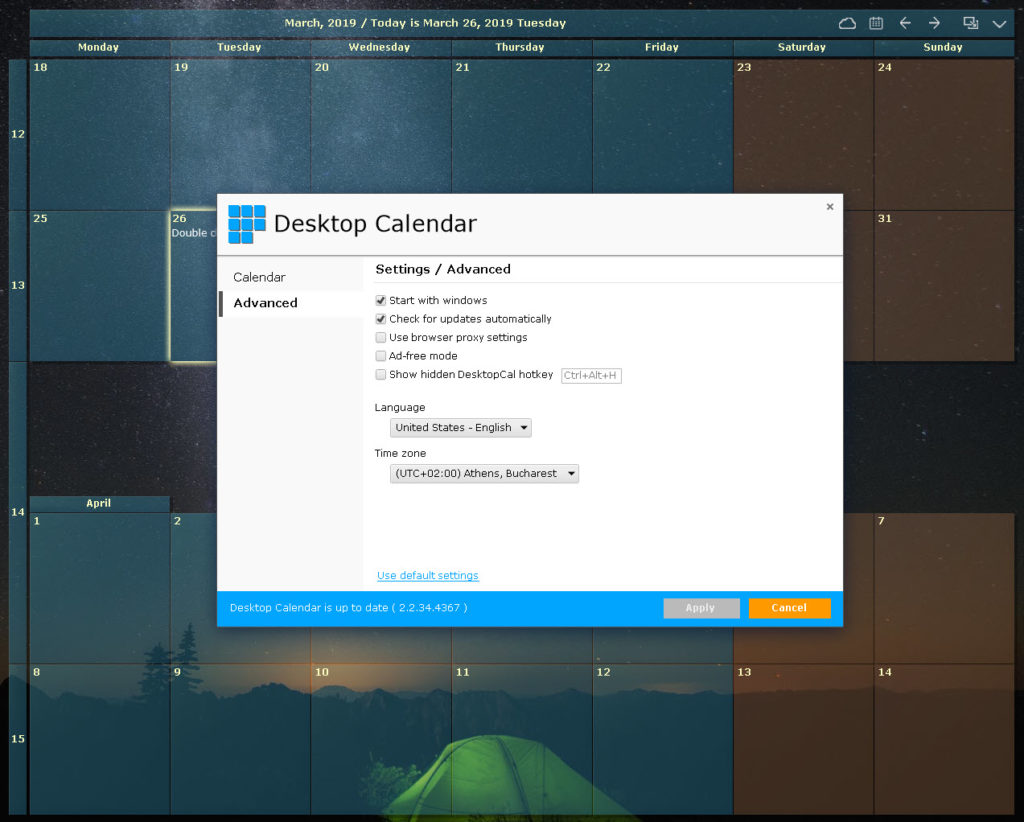The height and width of the screenshot is (822, 1024).
Task: Select April 7 calendar cell
Action: click(944, 588)
